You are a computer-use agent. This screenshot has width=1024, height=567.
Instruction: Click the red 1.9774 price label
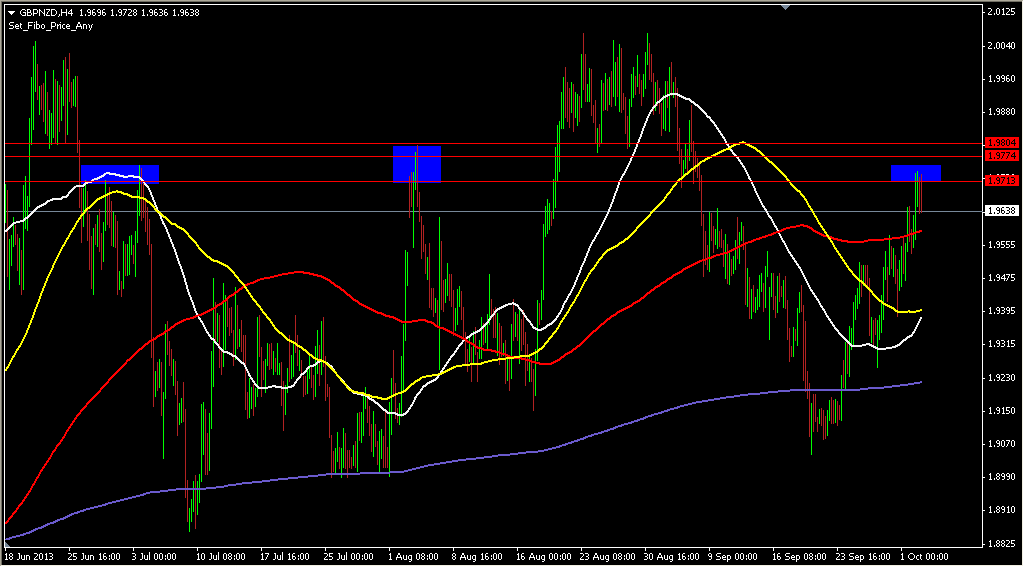(1001, 156)
